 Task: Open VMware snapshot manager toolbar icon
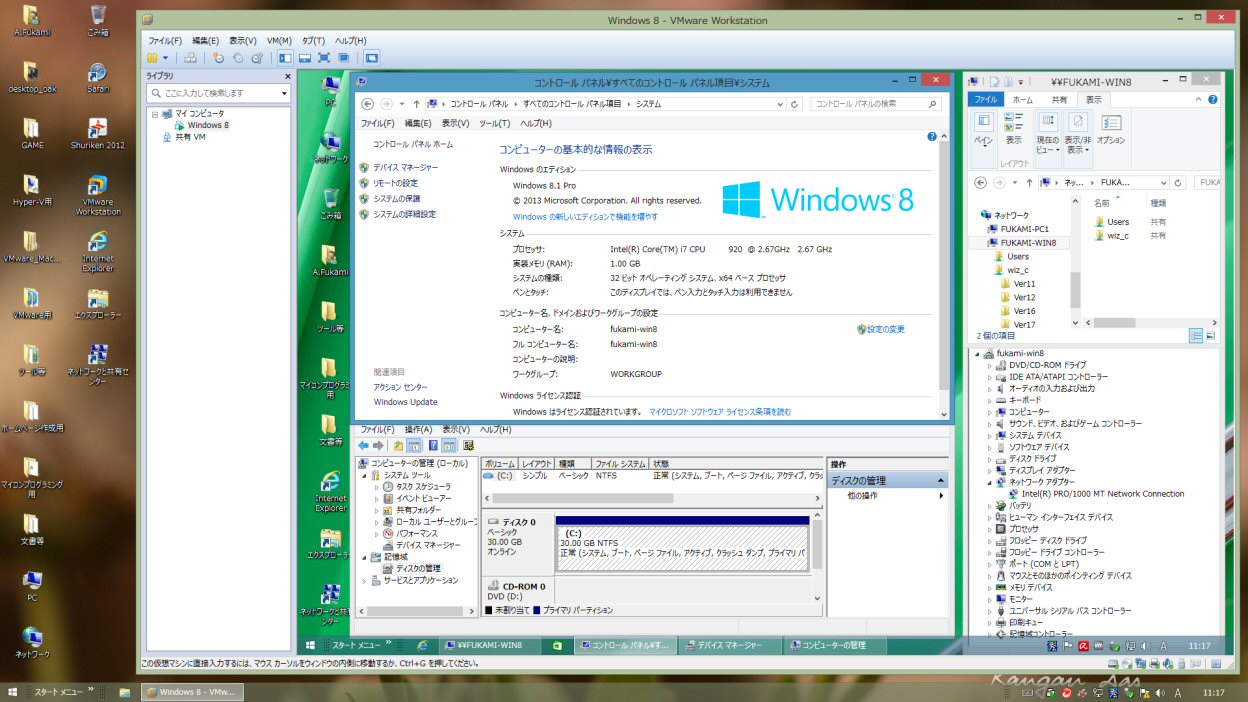click(257, 58)
